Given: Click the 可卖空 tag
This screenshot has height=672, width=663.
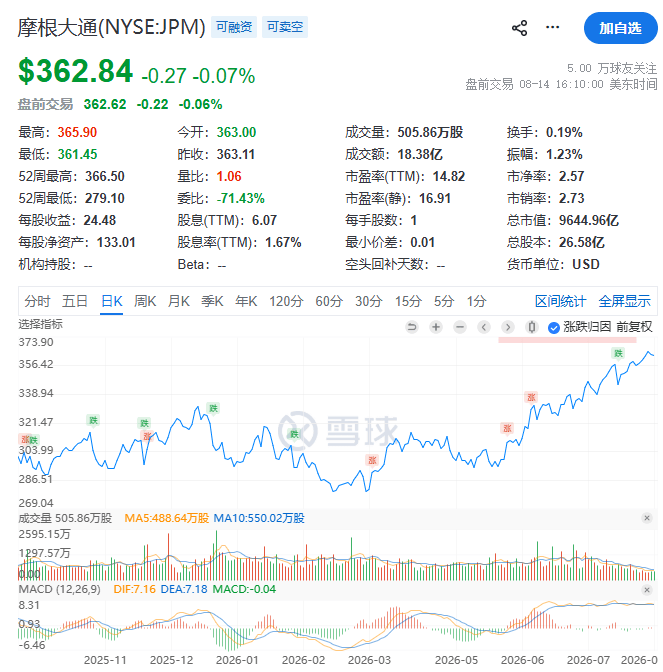Looking at the screenshot, I should 285,27.
